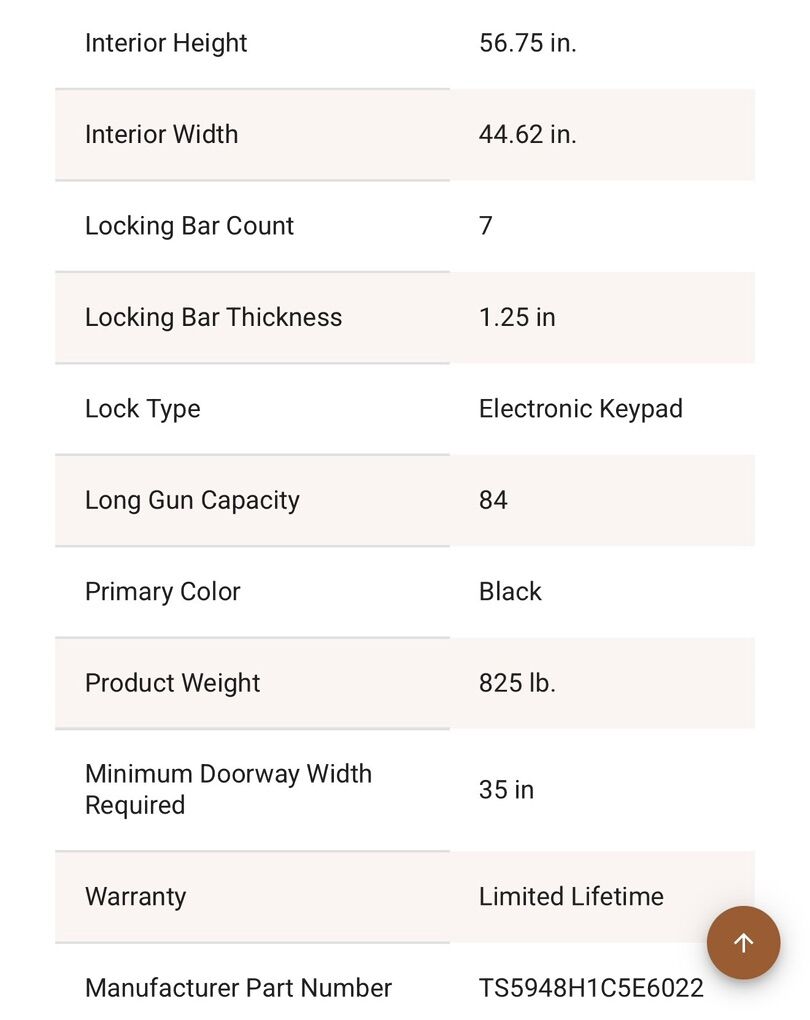This screenshot has width=810, height=1020.
Task: Select the 84 capacity value
Action: (x=493, y=500)
